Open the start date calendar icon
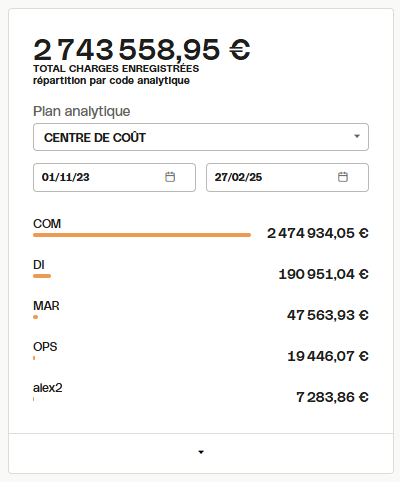 (170, 177)
